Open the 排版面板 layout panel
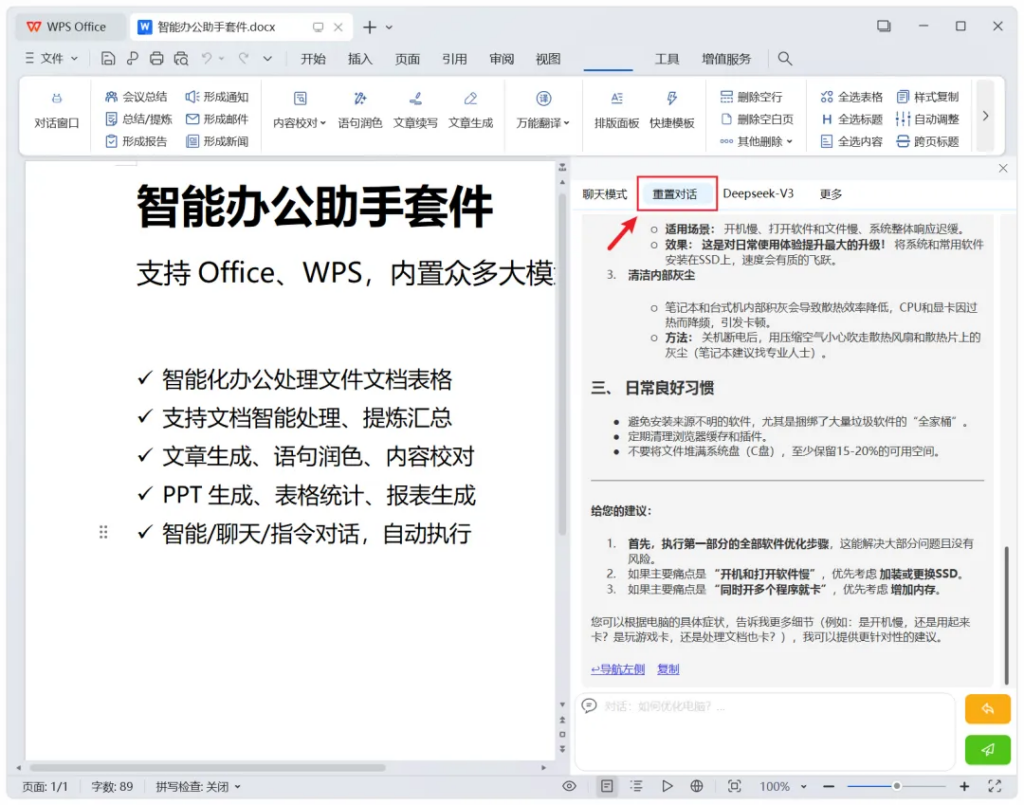 coord(616,109)
